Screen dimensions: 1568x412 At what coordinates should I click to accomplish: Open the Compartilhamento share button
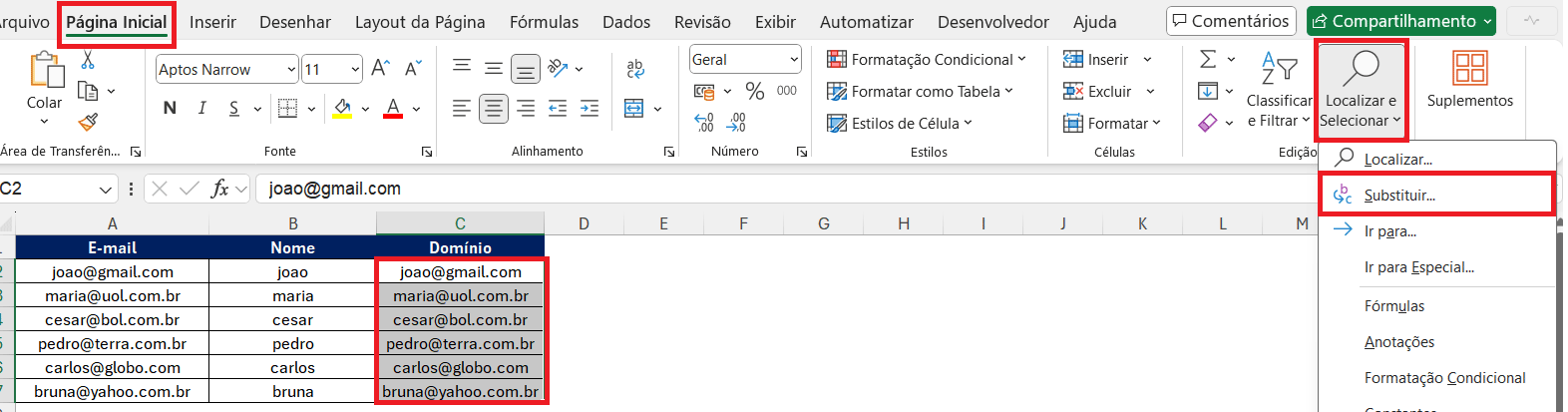click(1401, 21)
